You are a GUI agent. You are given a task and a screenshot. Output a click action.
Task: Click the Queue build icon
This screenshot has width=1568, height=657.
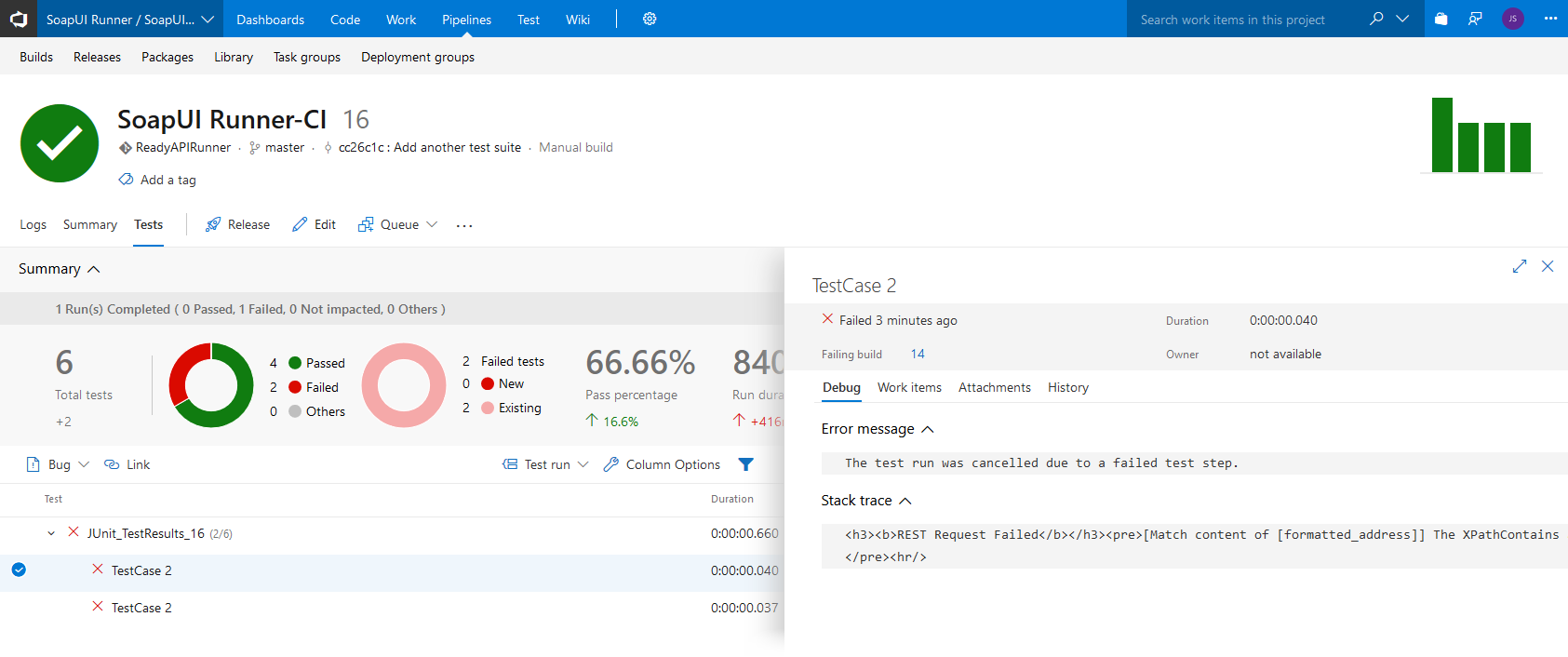click(366, 224)
